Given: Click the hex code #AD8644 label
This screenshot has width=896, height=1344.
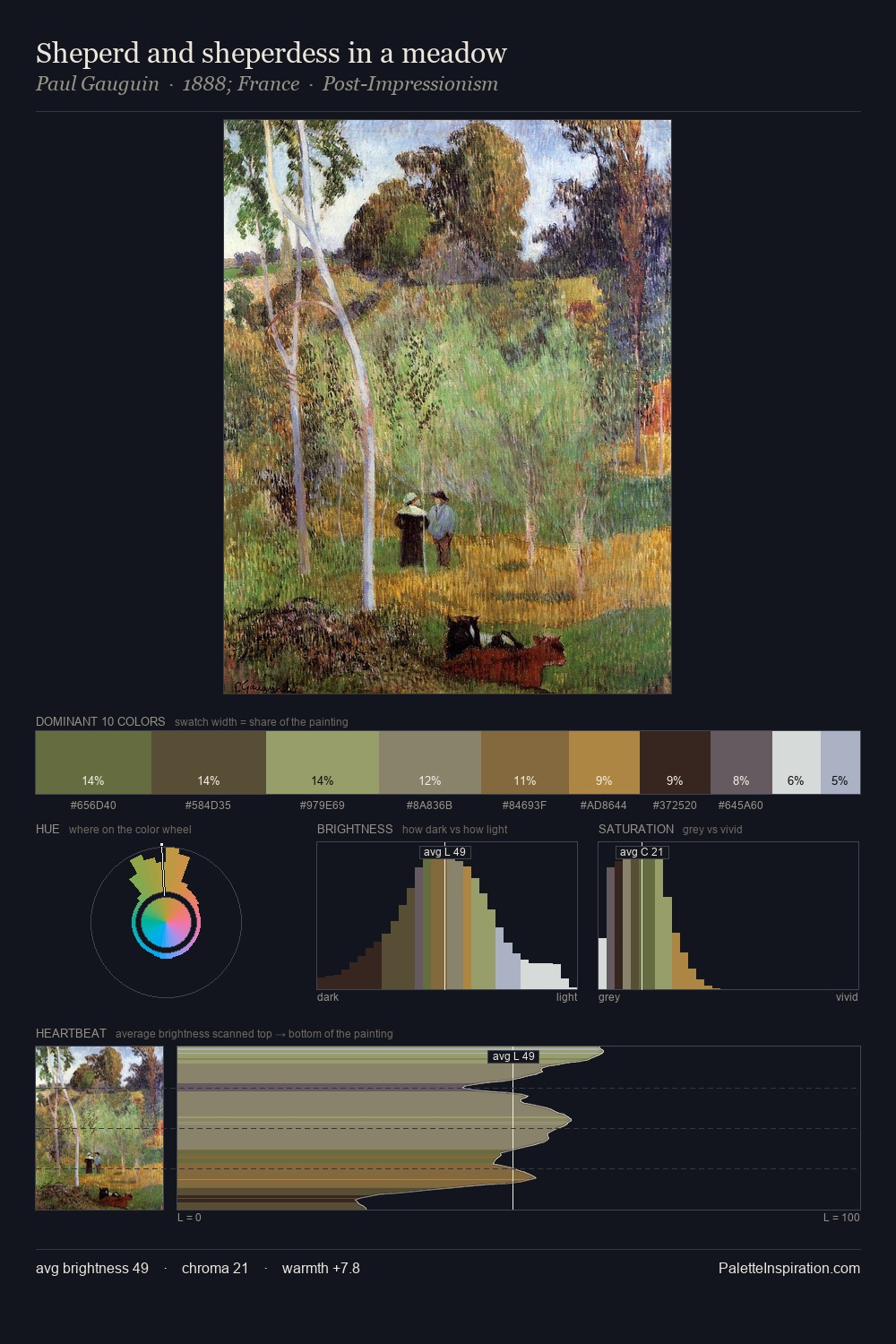Looking at the screenshot, I should click(604, 806).
